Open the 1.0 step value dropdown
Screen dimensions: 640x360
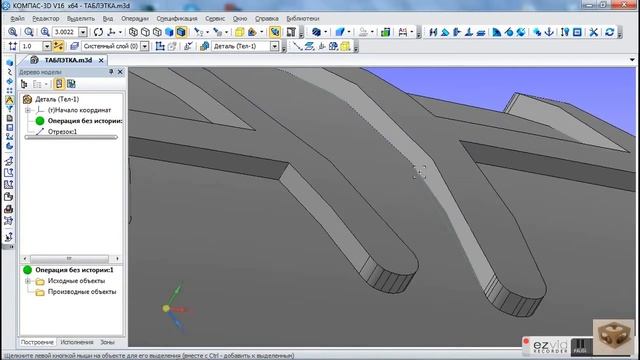click(x=47, y=47)
